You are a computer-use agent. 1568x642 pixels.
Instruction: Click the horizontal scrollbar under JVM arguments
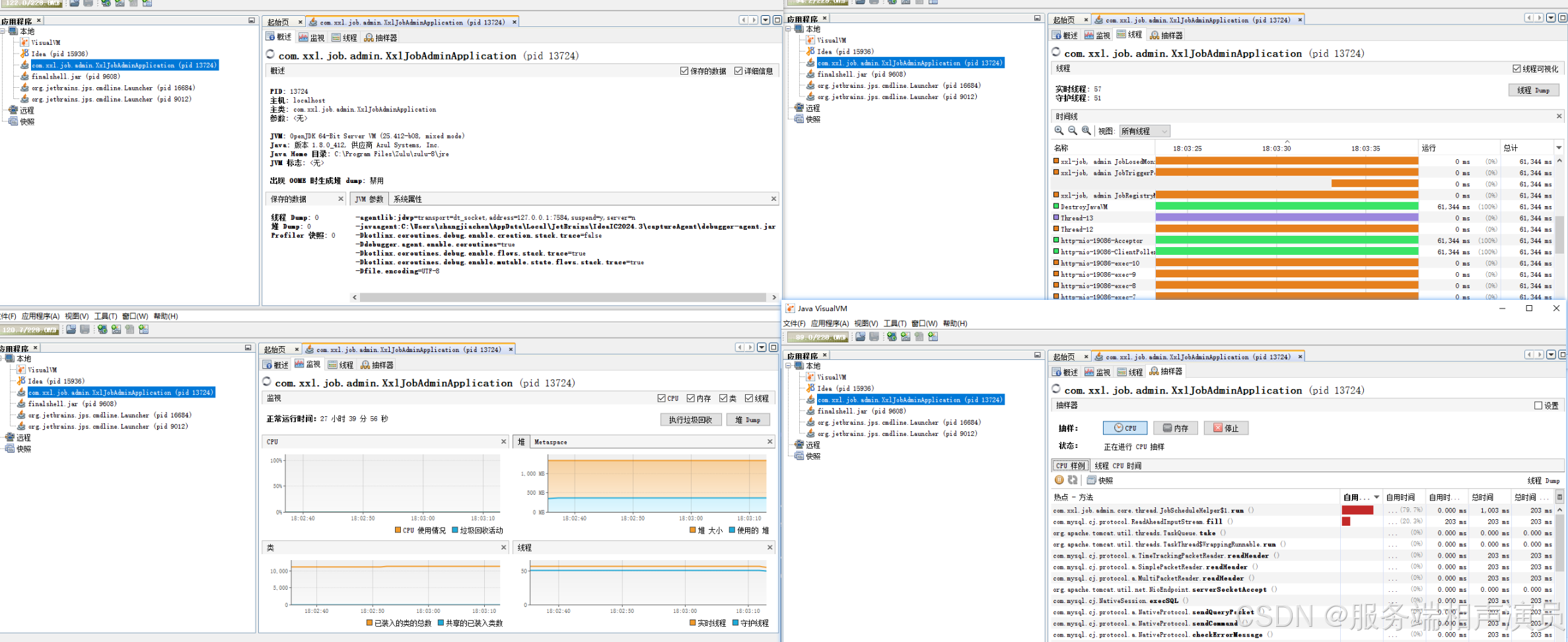pos(564,297)
